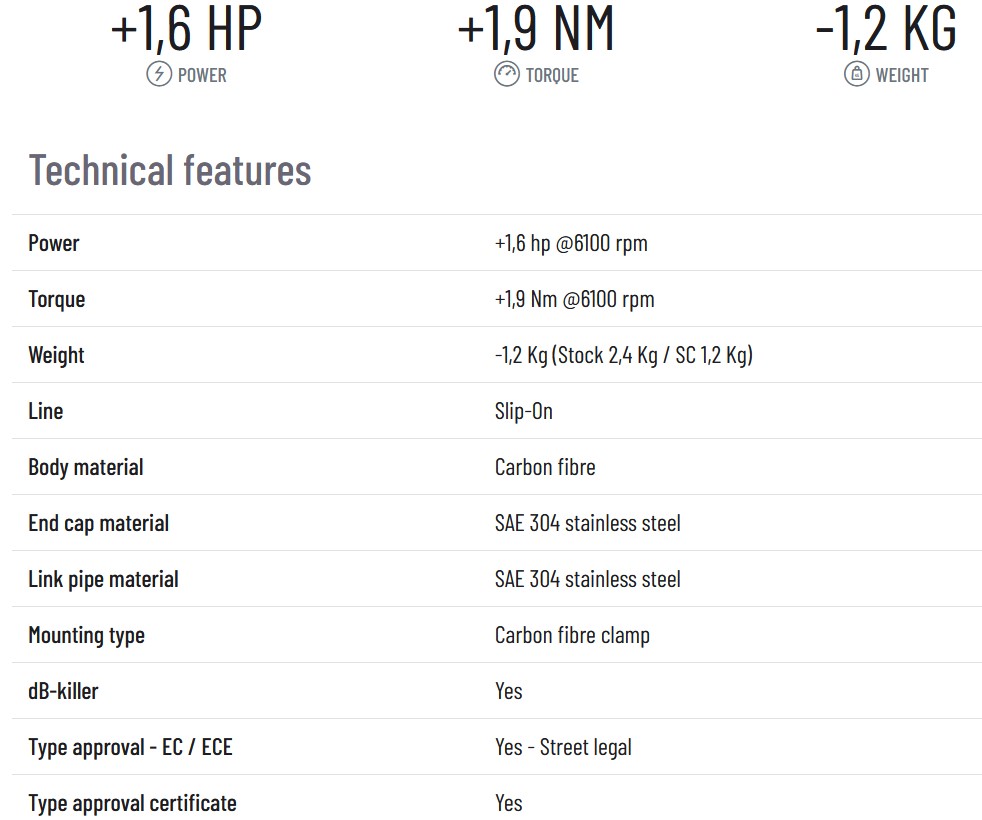Select the Line row label
The height and width of the screenshot is (820, 982).
pos(46,411)
